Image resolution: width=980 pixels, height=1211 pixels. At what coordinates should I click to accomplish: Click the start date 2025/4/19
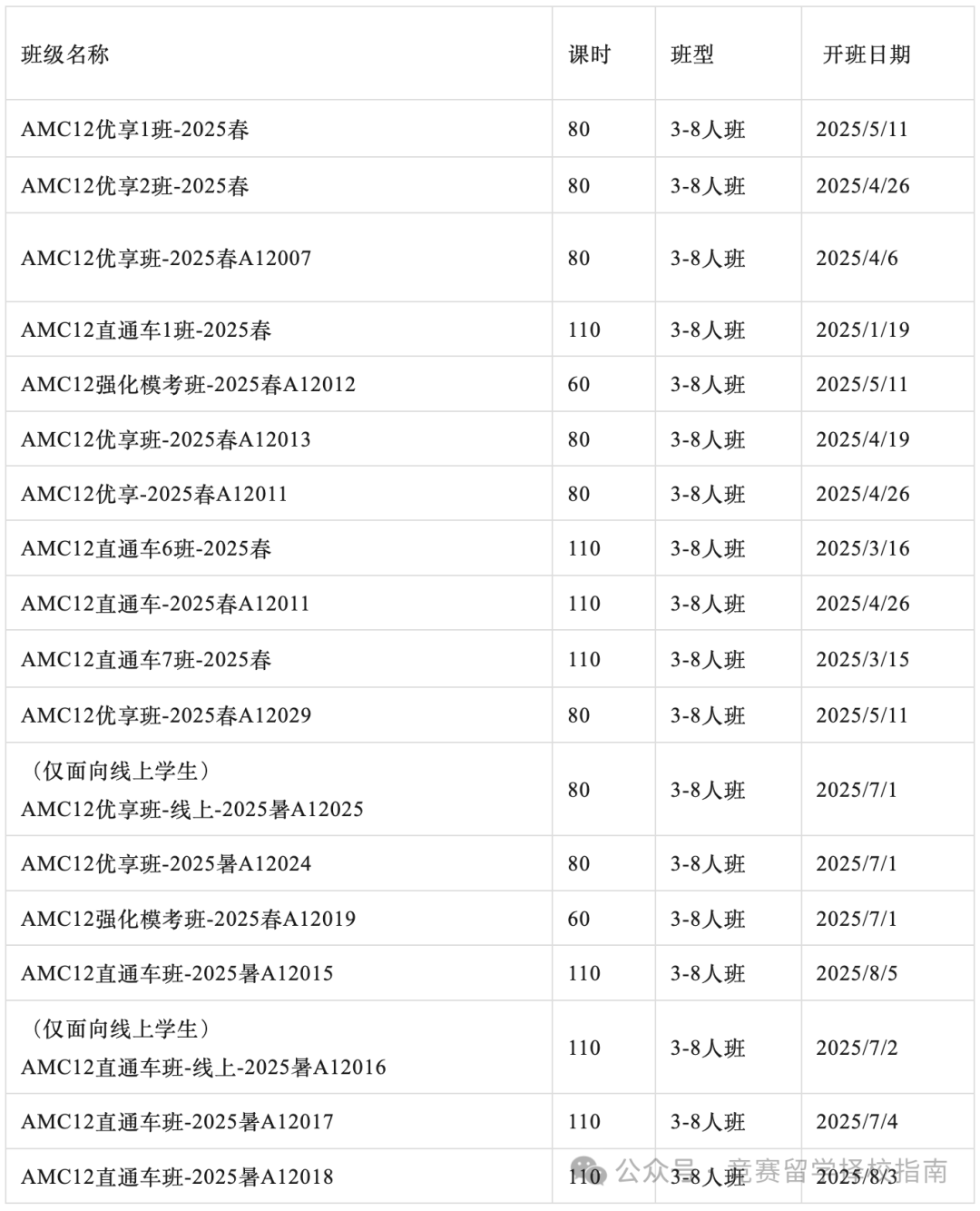[x=862, y=439]
